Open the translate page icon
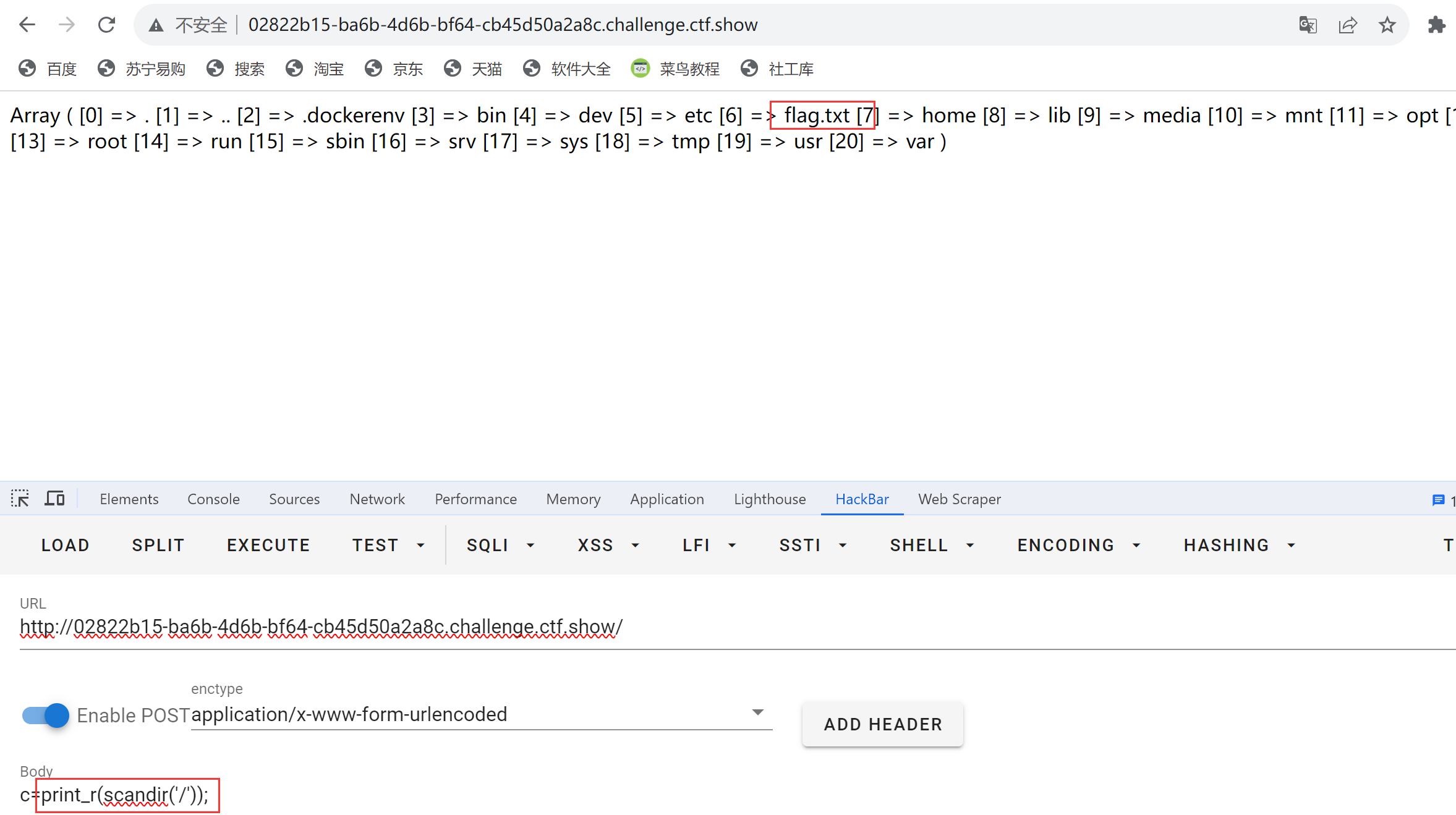 click(x=1308, y=25)
